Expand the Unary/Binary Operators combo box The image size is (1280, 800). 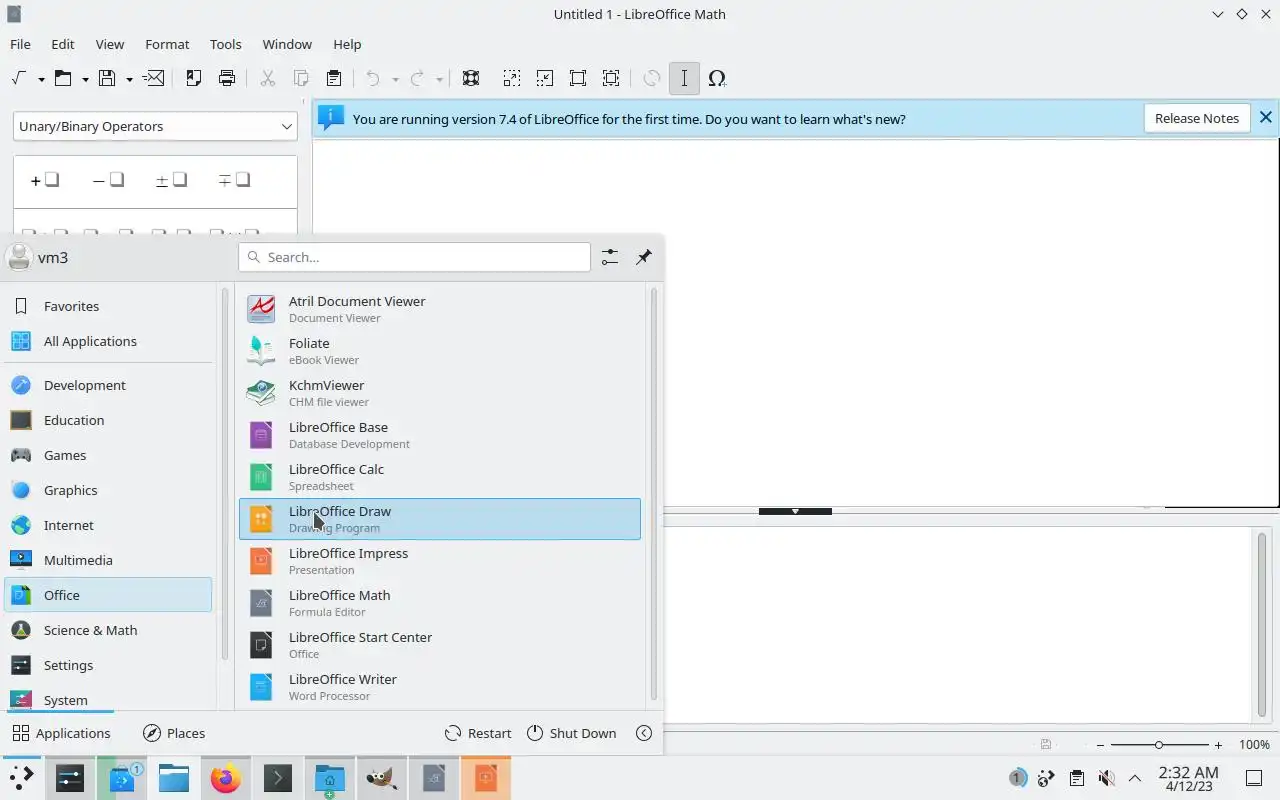tap(155, 126)
